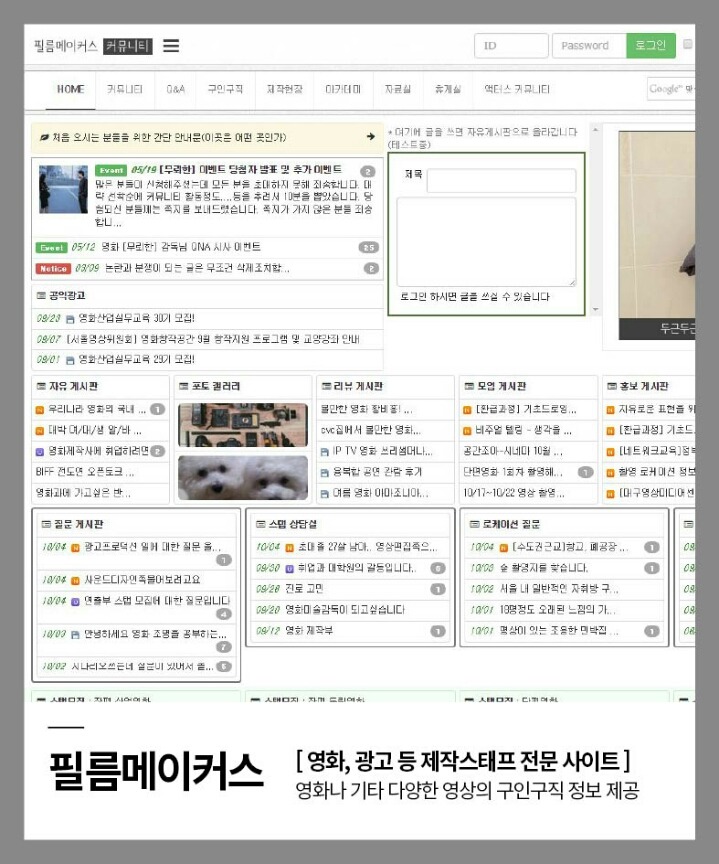Click file icon beside IP TV 영화 프리셈머니 post

click(x=325, y=452)
